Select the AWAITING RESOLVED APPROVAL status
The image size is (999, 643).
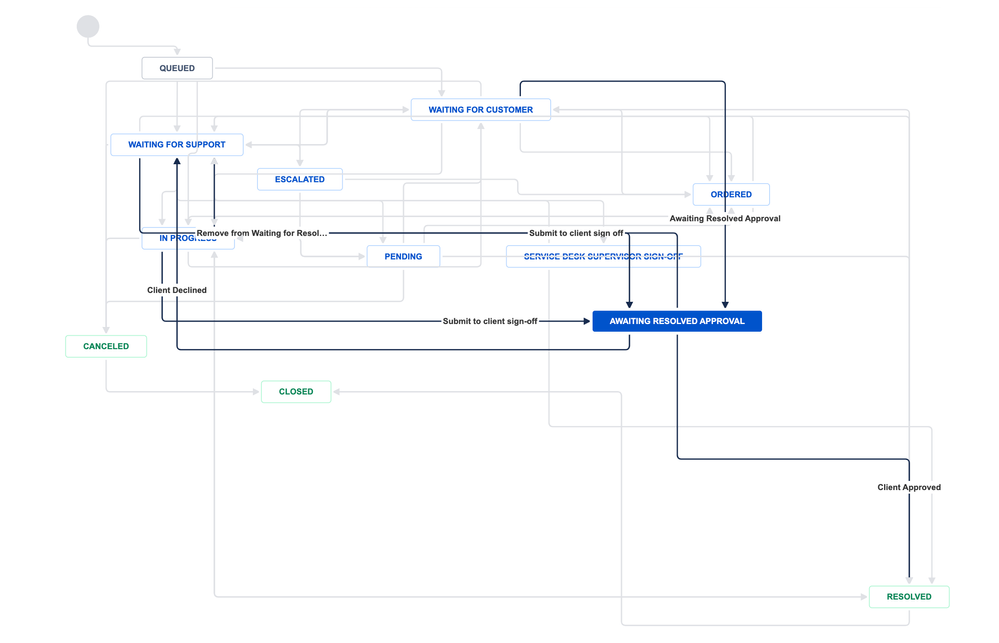(x=677, y=321)
